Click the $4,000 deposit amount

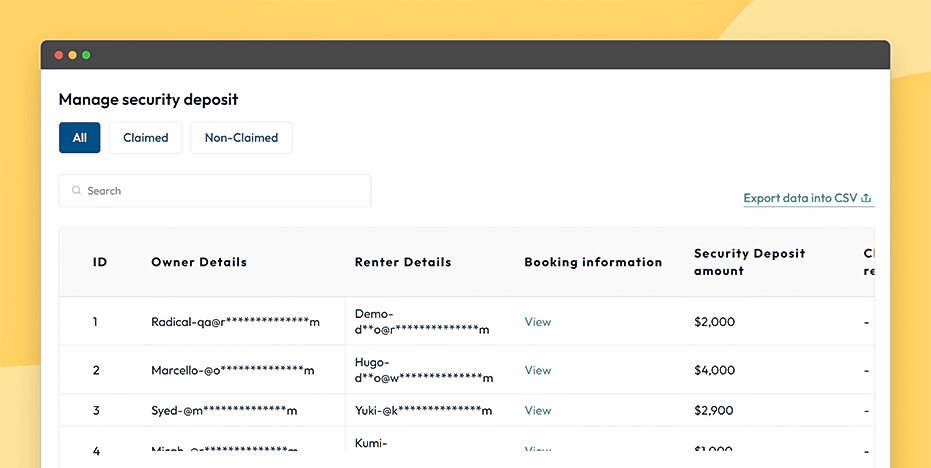714,370
